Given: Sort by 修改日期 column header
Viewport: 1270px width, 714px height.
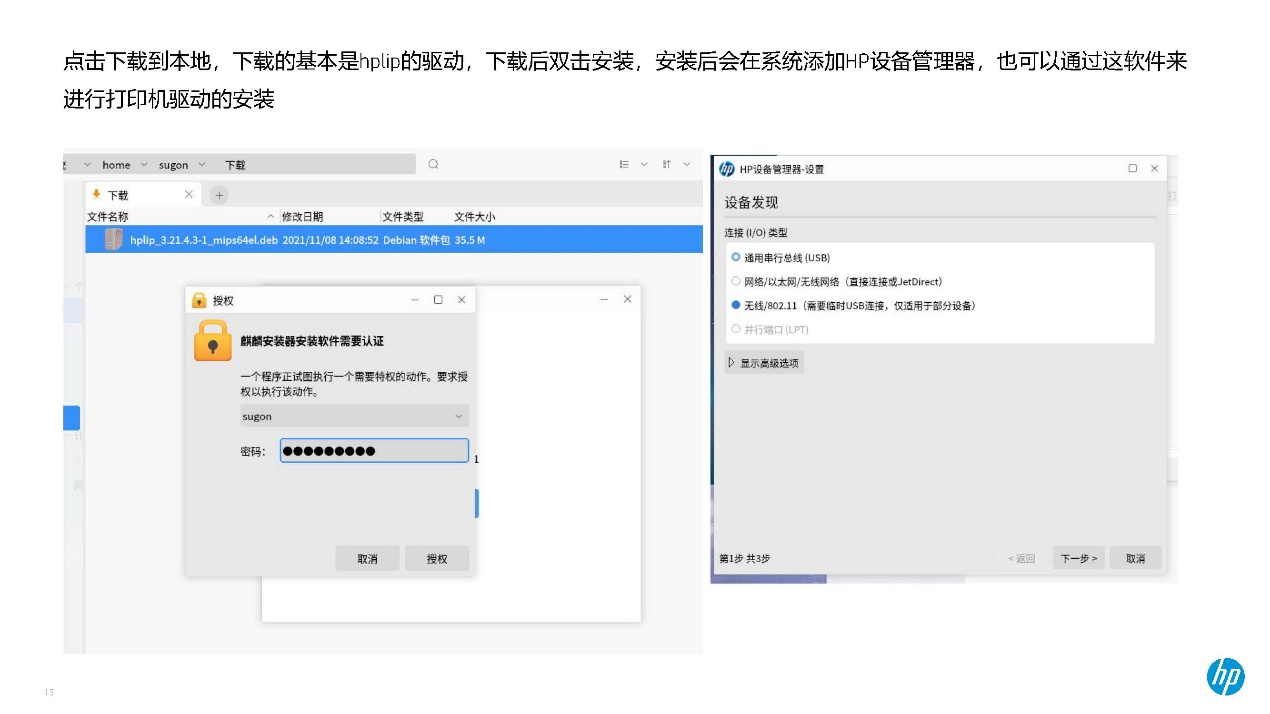Looking at the screenshot, I should pyautogui.click(x=302, y=216).
